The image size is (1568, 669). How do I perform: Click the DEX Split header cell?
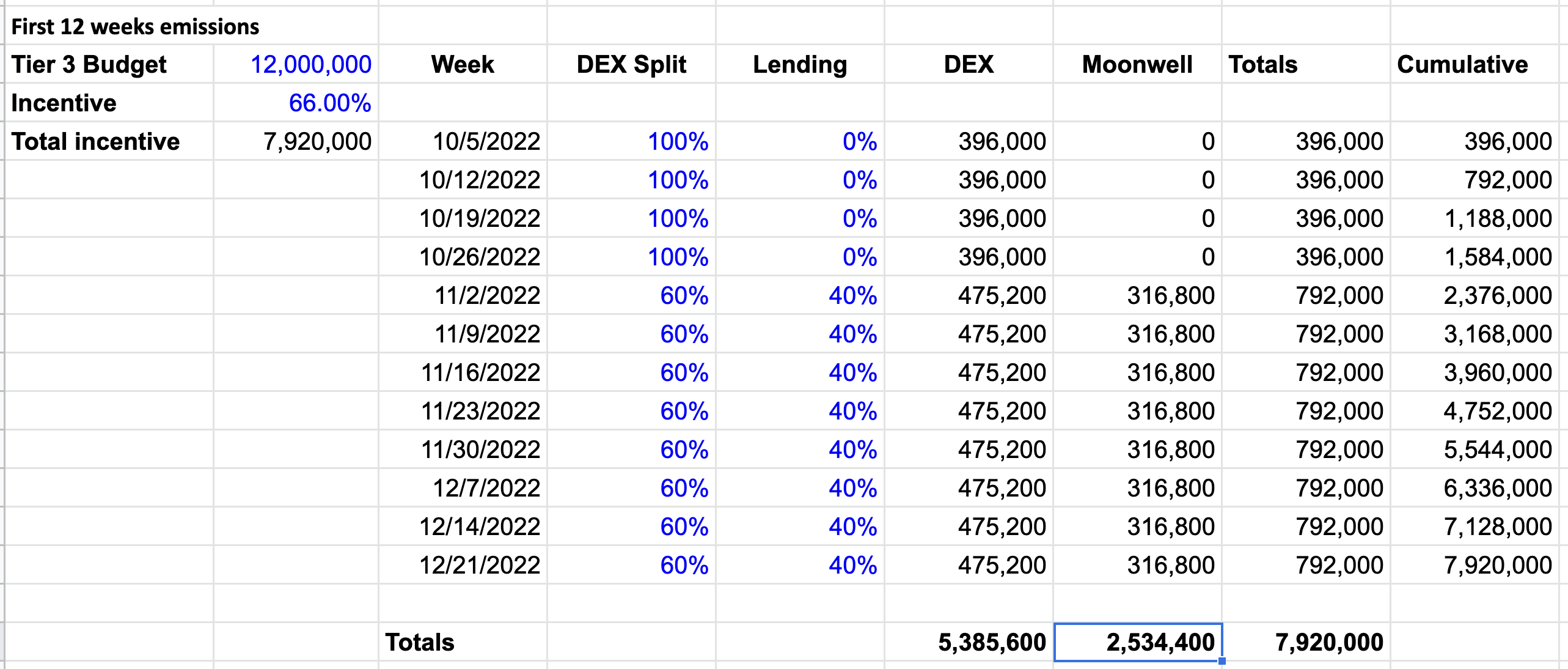click(631, 64)
